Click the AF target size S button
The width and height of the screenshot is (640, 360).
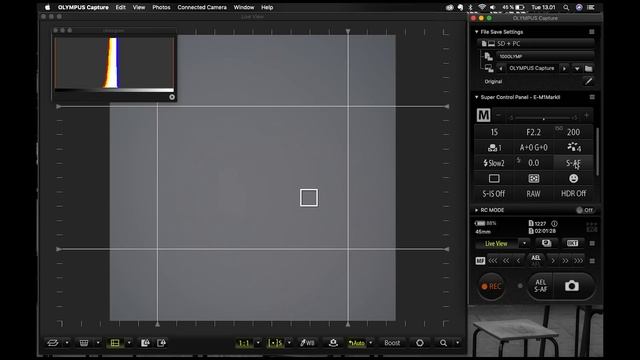pos(275,343)
